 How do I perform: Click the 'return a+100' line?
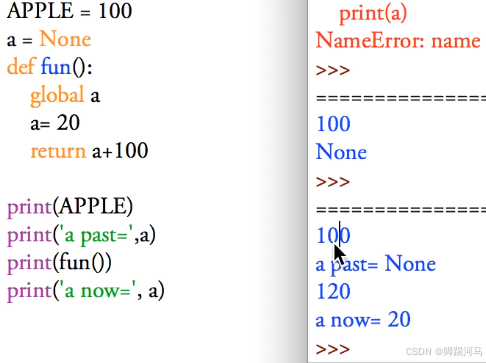[x=89, y=151]
